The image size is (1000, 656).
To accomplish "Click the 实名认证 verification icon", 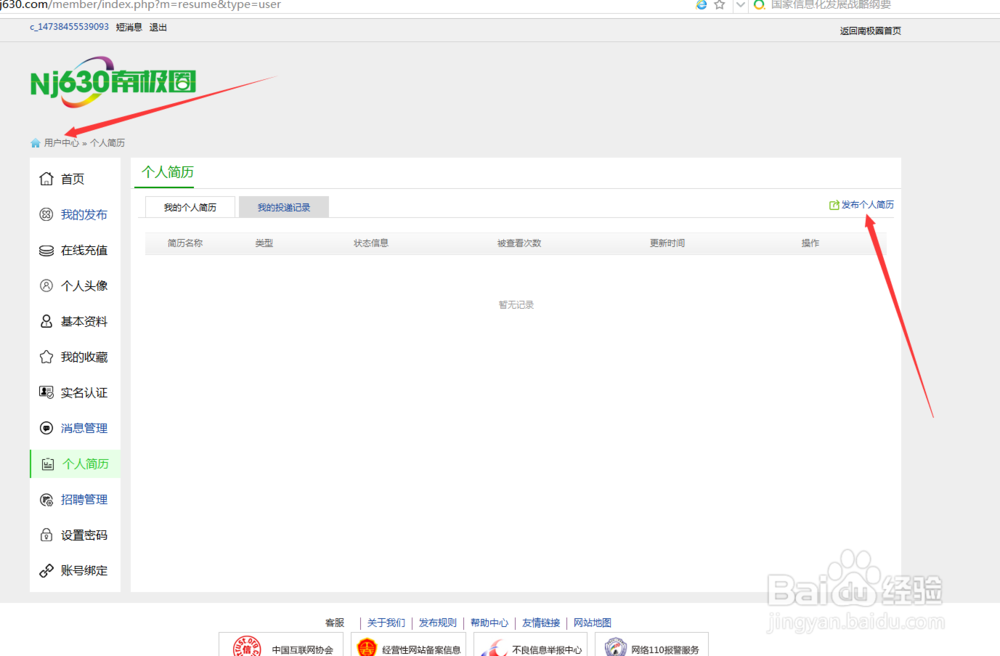I will point(47,392).
